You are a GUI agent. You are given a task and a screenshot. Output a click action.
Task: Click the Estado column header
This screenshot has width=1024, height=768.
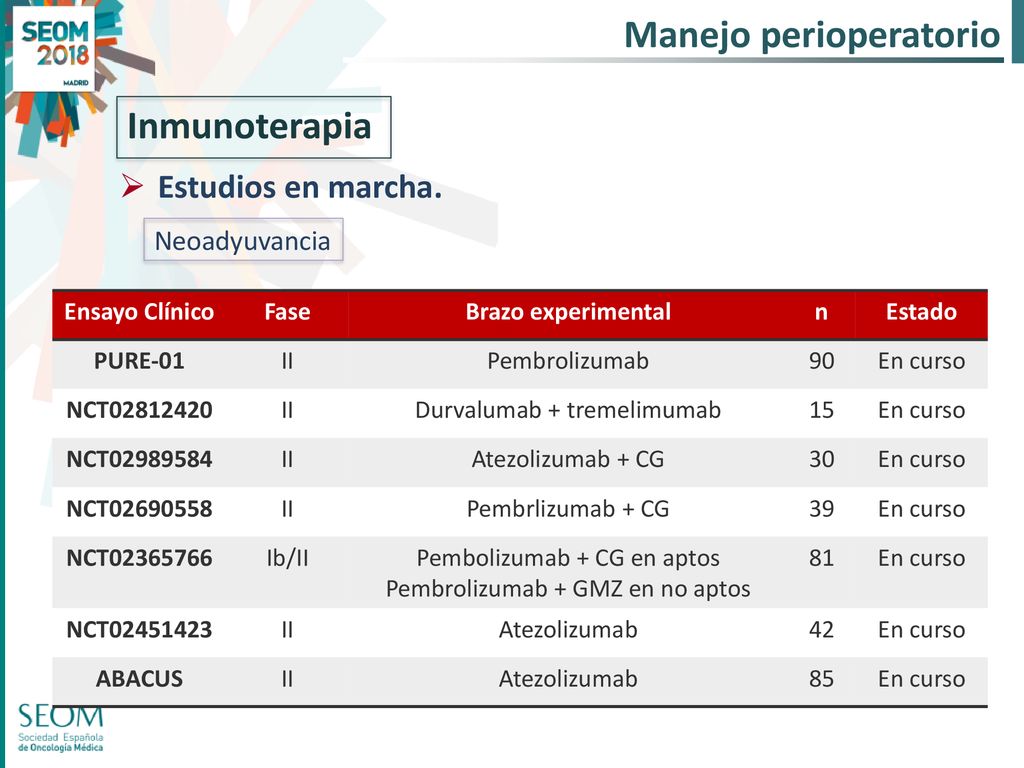click(921, 312)
